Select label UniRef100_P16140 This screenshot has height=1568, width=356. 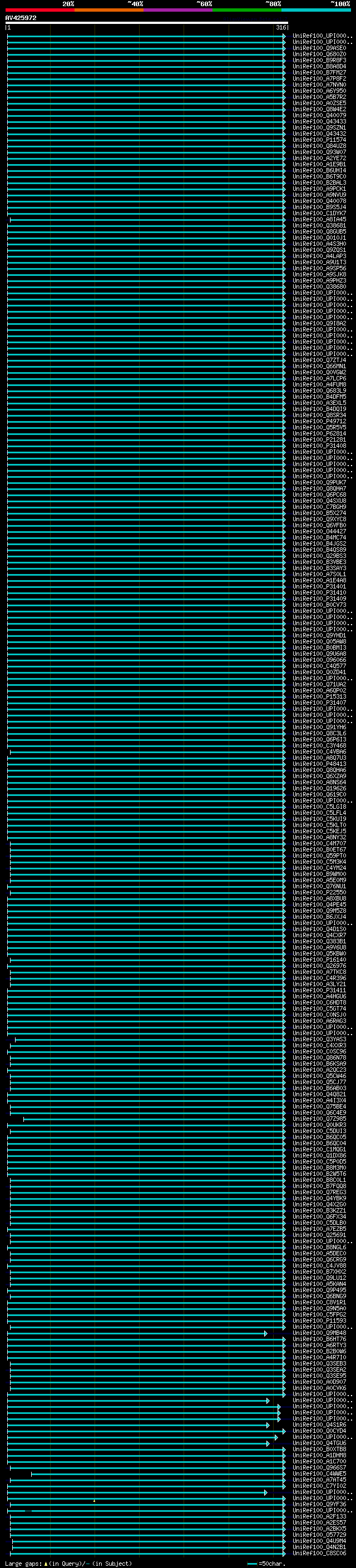pyautogui.click(x=319, y=959)
